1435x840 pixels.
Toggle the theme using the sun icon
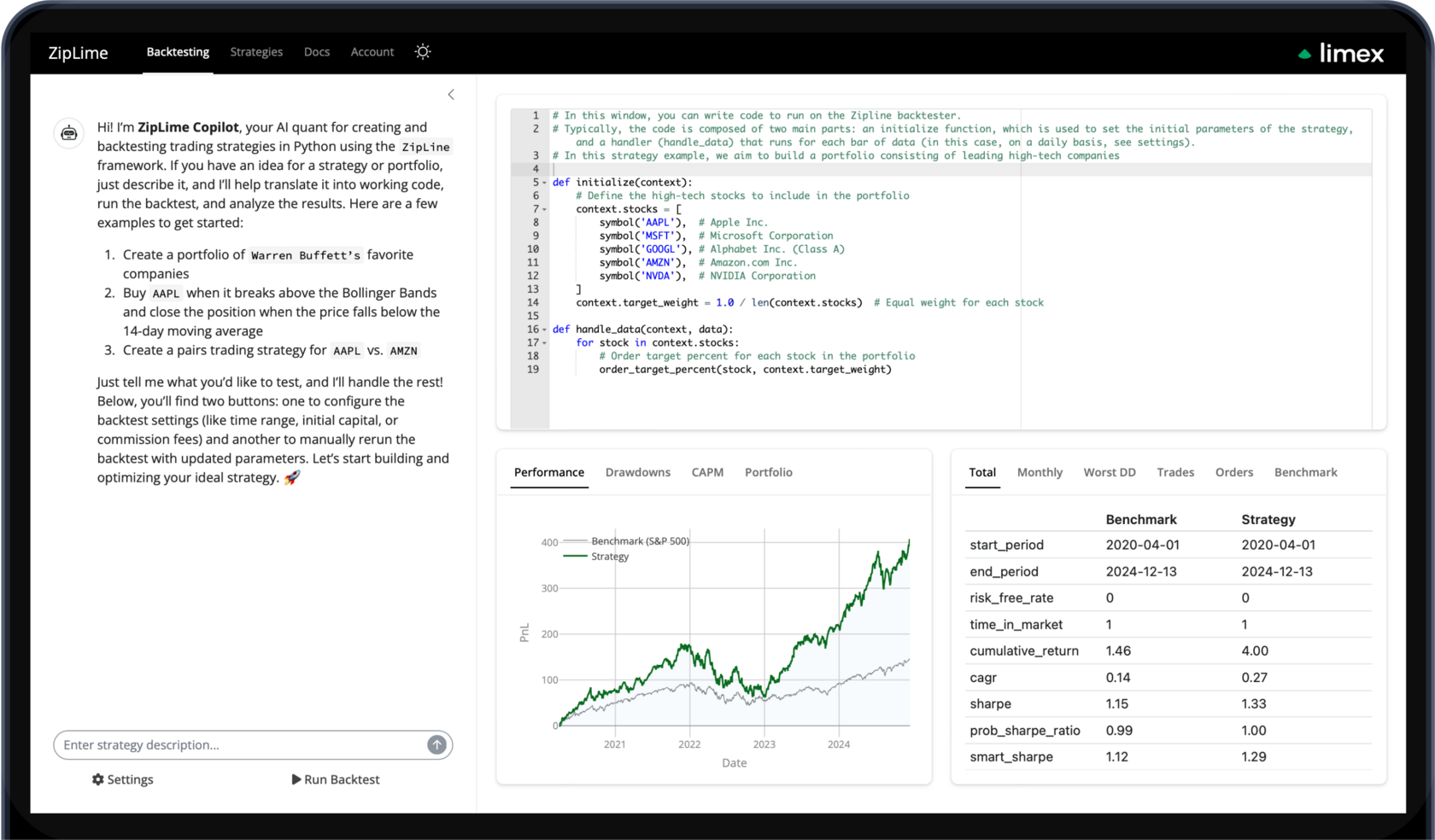pos(423,51)
